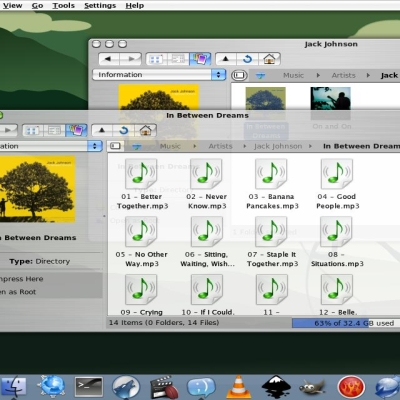Select the On and On album folder
The image size is (400, 400).
tap(331, 108)
